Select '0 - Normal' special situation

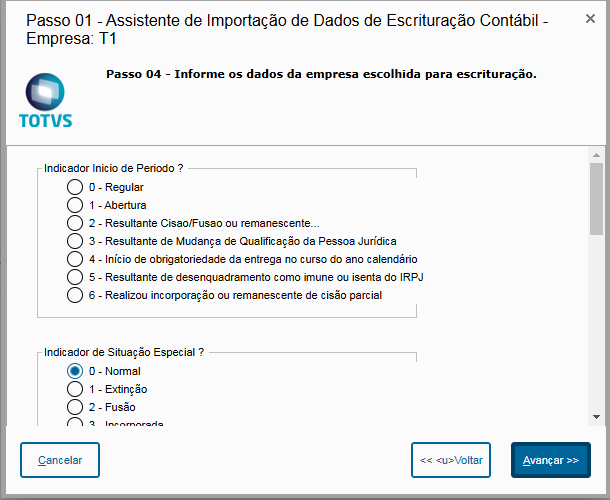coord(75,371)
